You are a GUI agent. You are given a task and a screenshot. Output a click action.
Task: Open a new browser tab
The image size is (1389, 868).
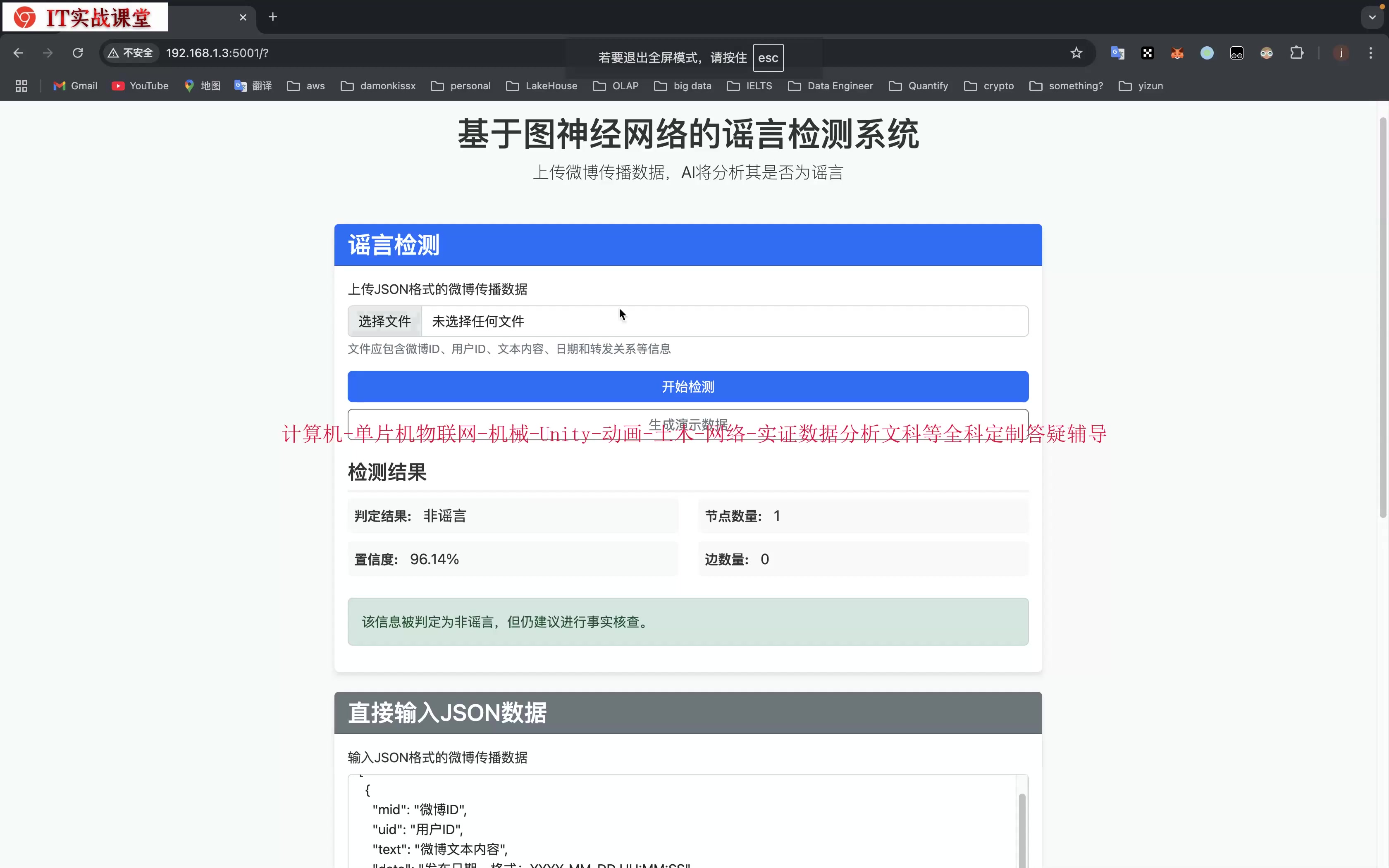pos(273,17)
